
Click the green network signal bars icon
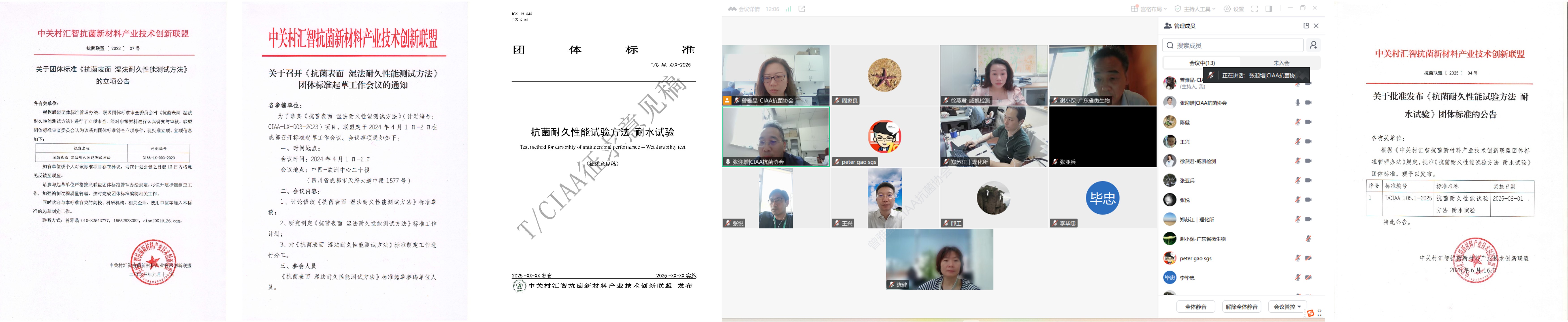[x=788, y=9]
